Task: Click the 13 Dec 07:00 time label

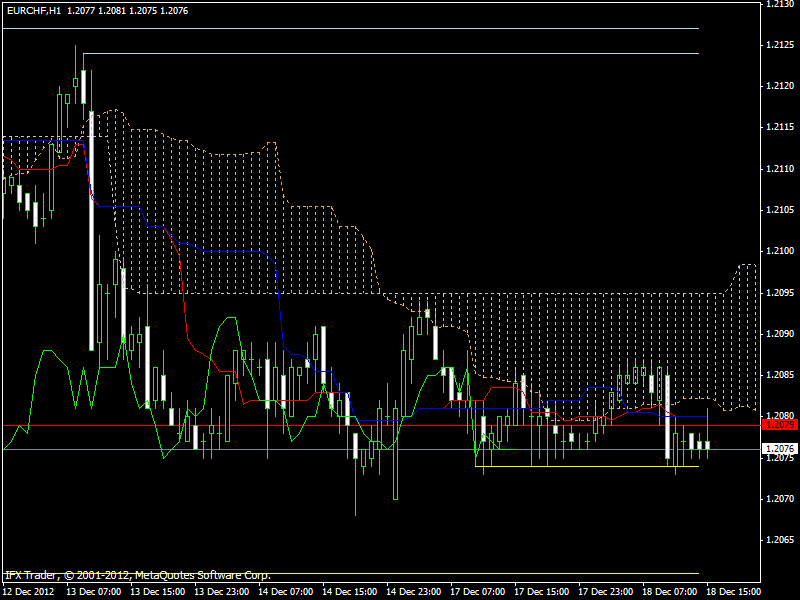Action: pyautogui.click(x=94, y=592)
